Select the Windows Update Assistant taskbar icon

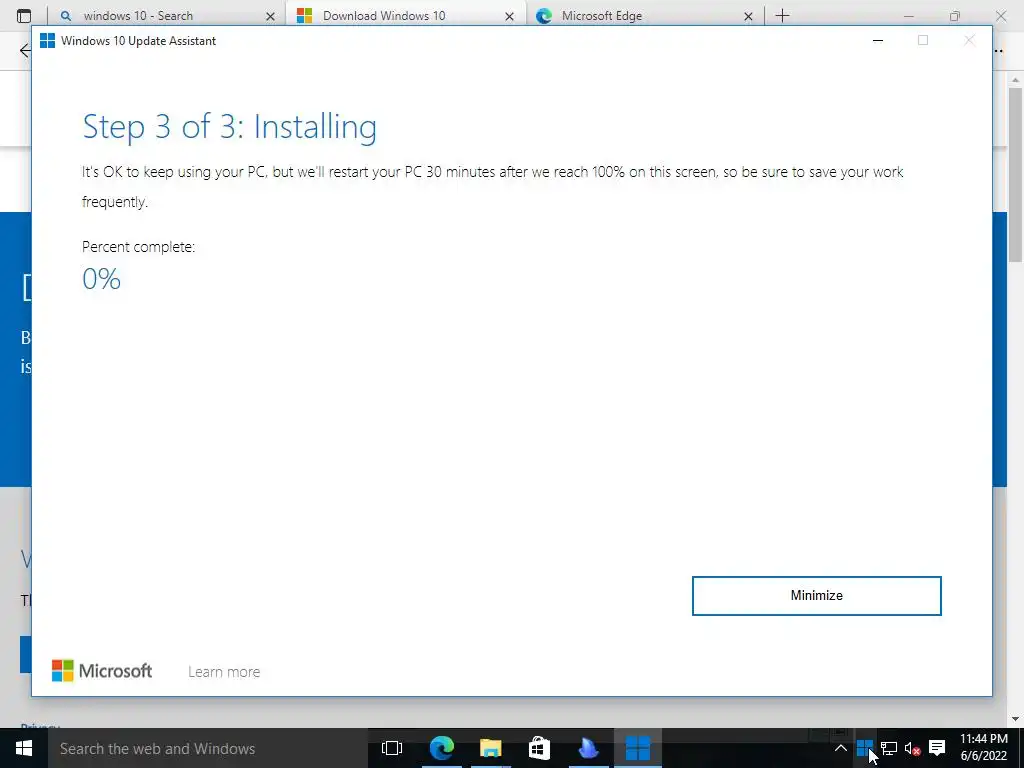coord(638,748)
